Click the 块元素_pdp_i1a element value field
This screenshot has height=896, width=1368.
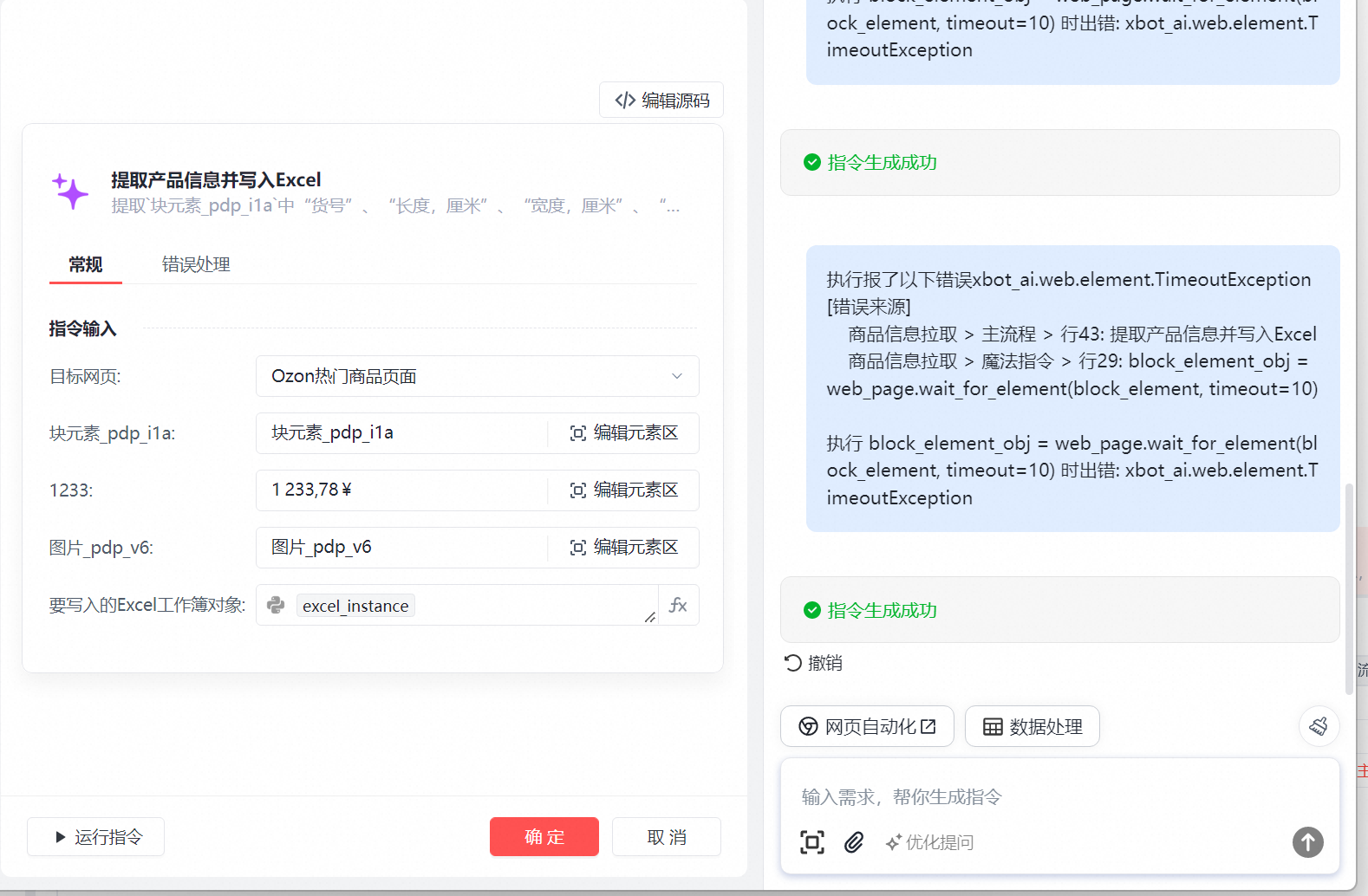401,433
